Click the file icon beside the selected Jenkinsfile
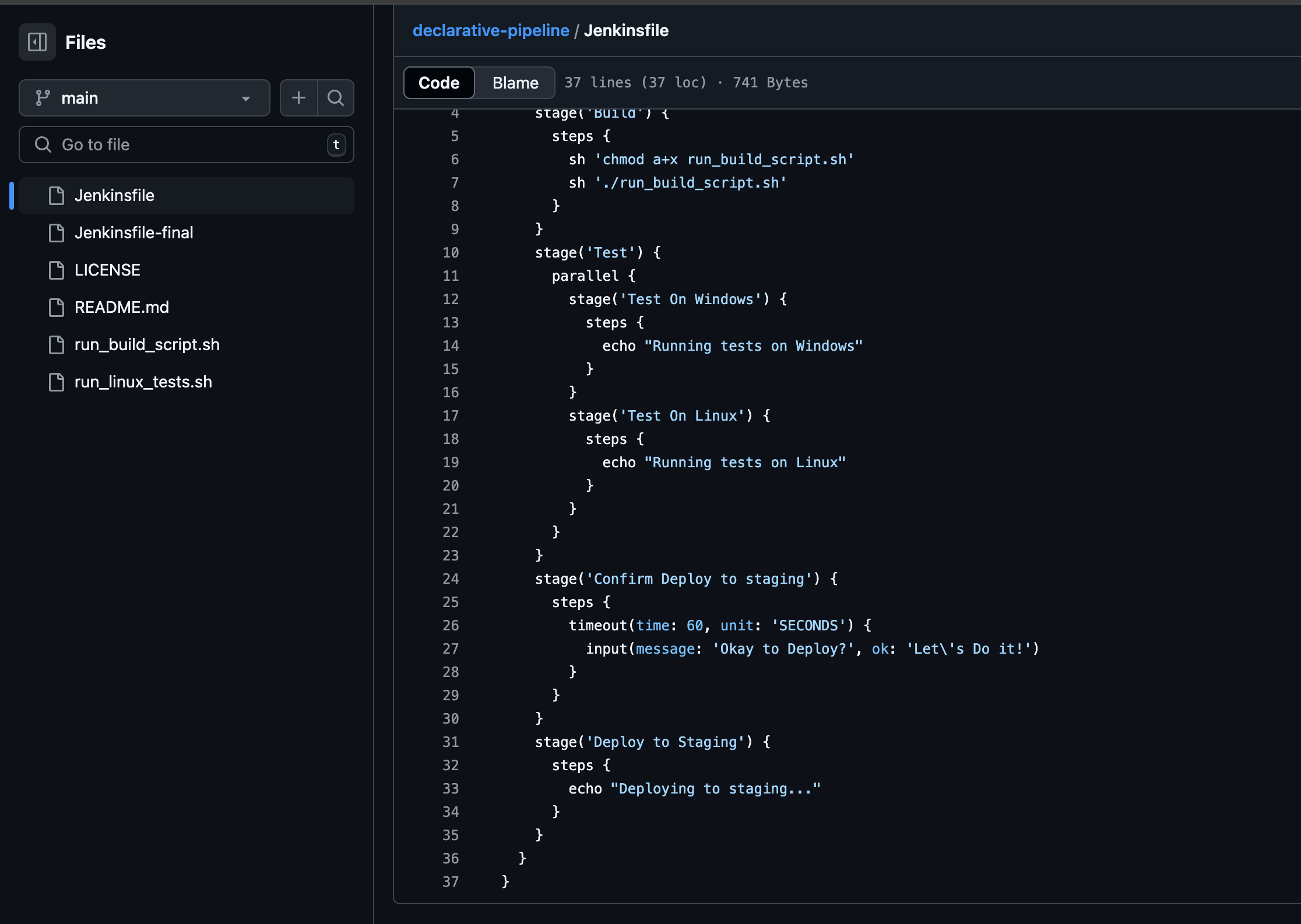 [57, 196]
